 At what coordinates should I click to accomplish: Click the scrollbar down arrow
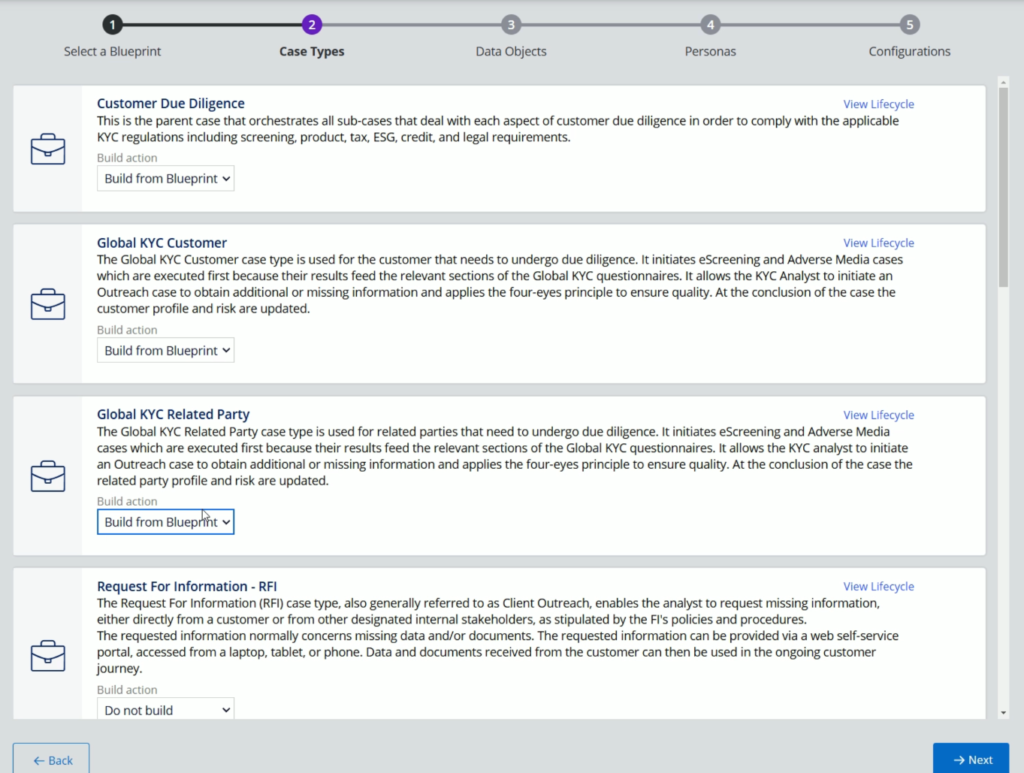(1003, 713)
